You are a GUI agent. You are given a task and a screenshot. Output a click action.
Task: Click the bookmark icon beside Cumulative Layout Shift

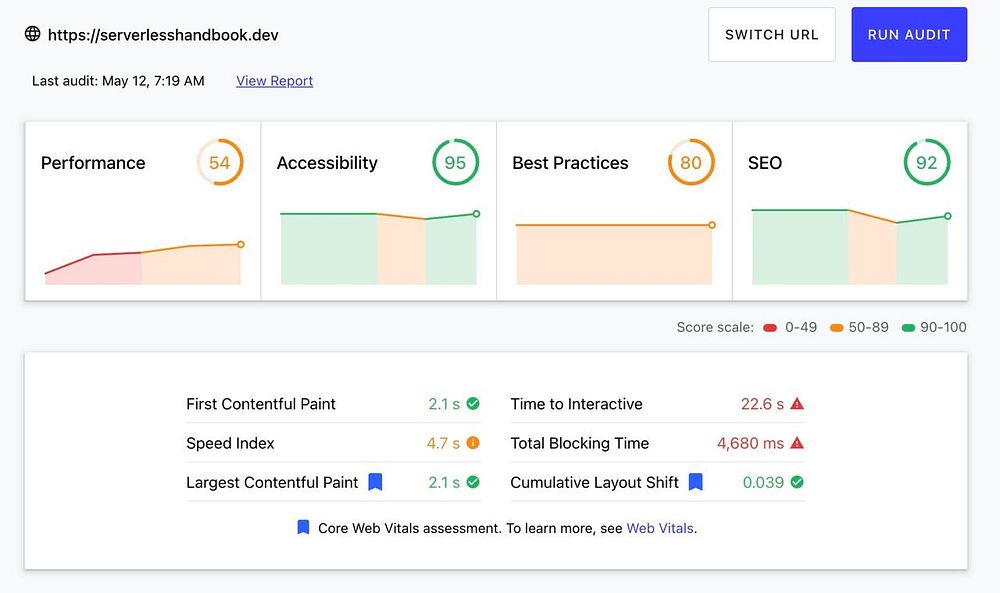pos(696,482)
